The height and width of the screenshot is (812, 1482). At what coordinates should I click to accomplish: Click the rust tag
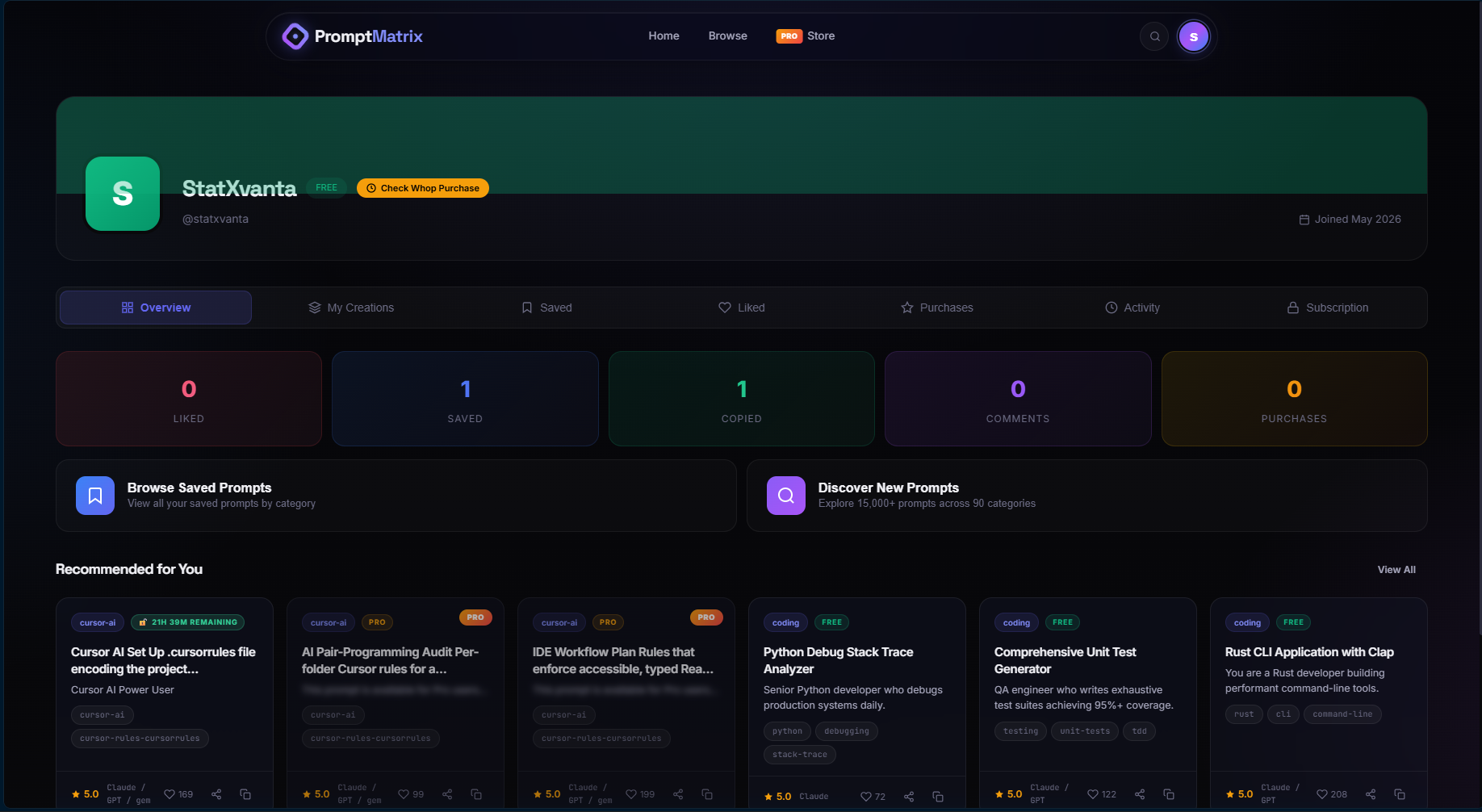point(1244,714)
